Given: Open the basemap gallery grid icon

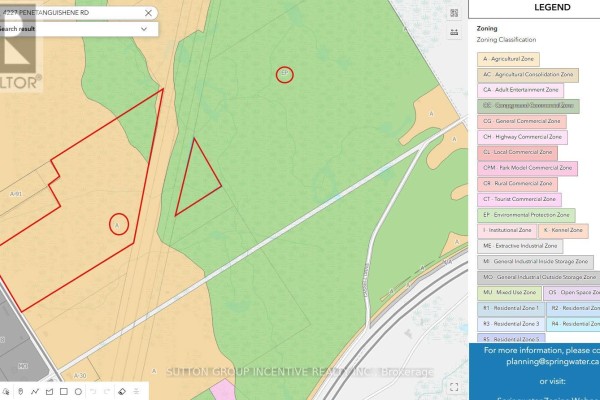Looking at the screenshot, I should 454,13.
